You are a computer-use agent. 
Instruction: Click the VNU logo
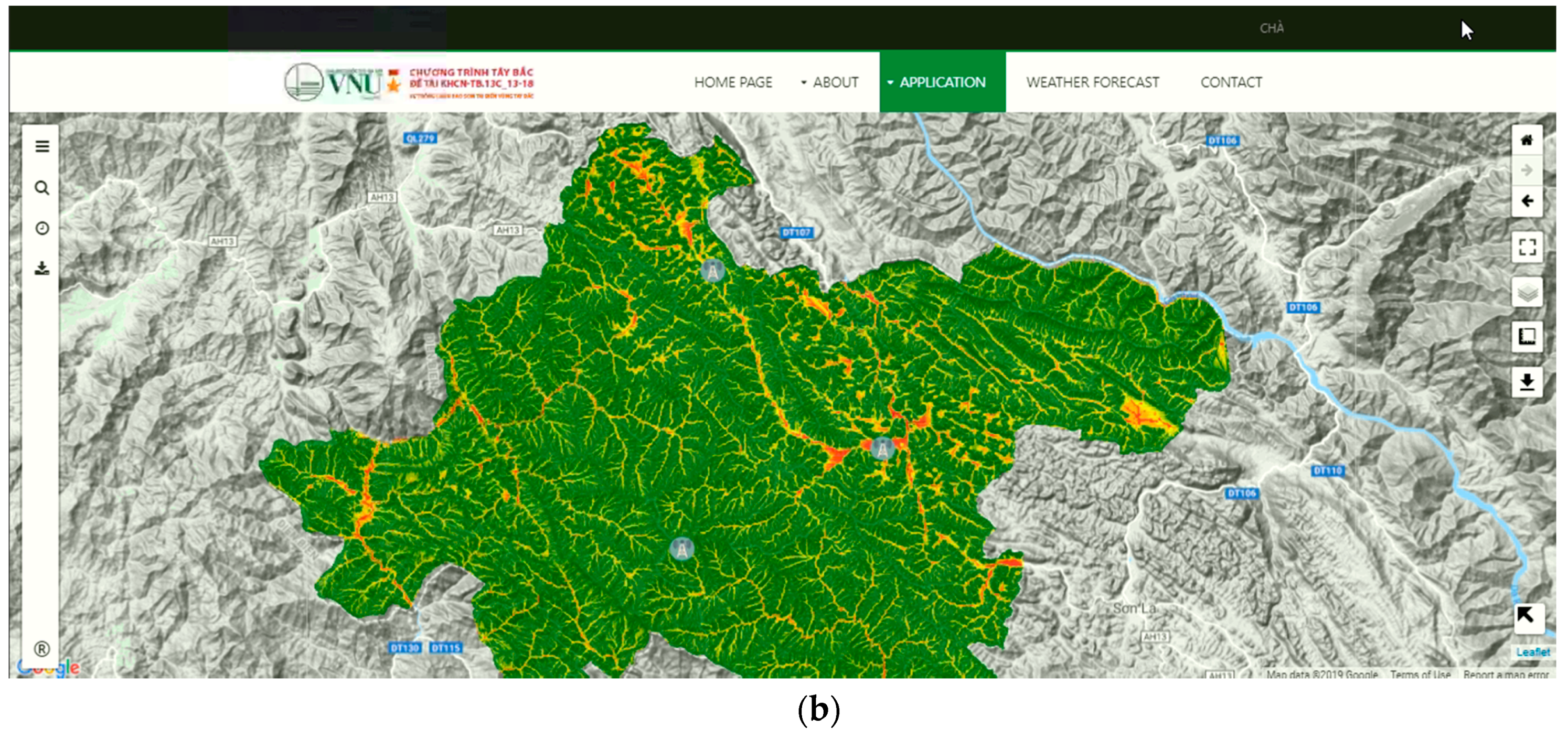click(334, 82)
